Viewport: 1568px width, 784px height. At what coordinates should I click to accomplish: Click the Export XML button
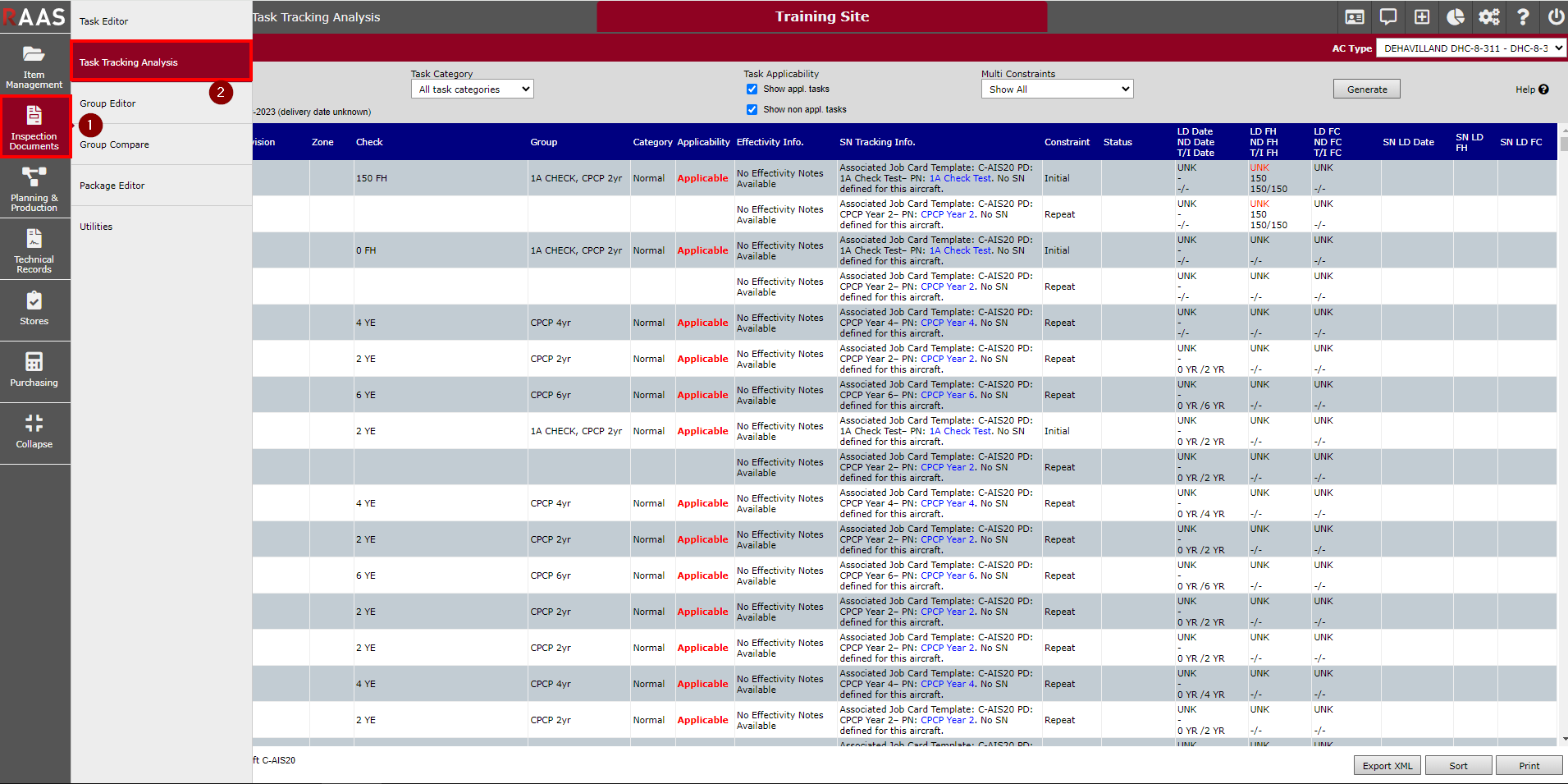[1387, 766]
